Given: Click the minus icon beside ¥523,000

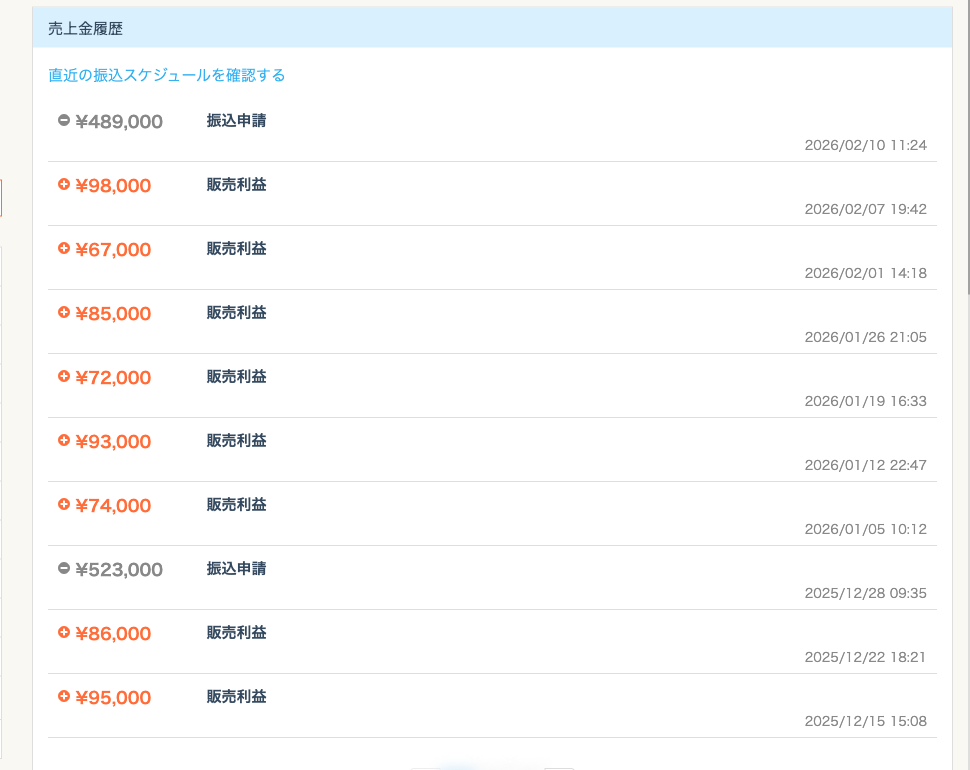Looking at the screenshot, I should [x=64, y=569].
